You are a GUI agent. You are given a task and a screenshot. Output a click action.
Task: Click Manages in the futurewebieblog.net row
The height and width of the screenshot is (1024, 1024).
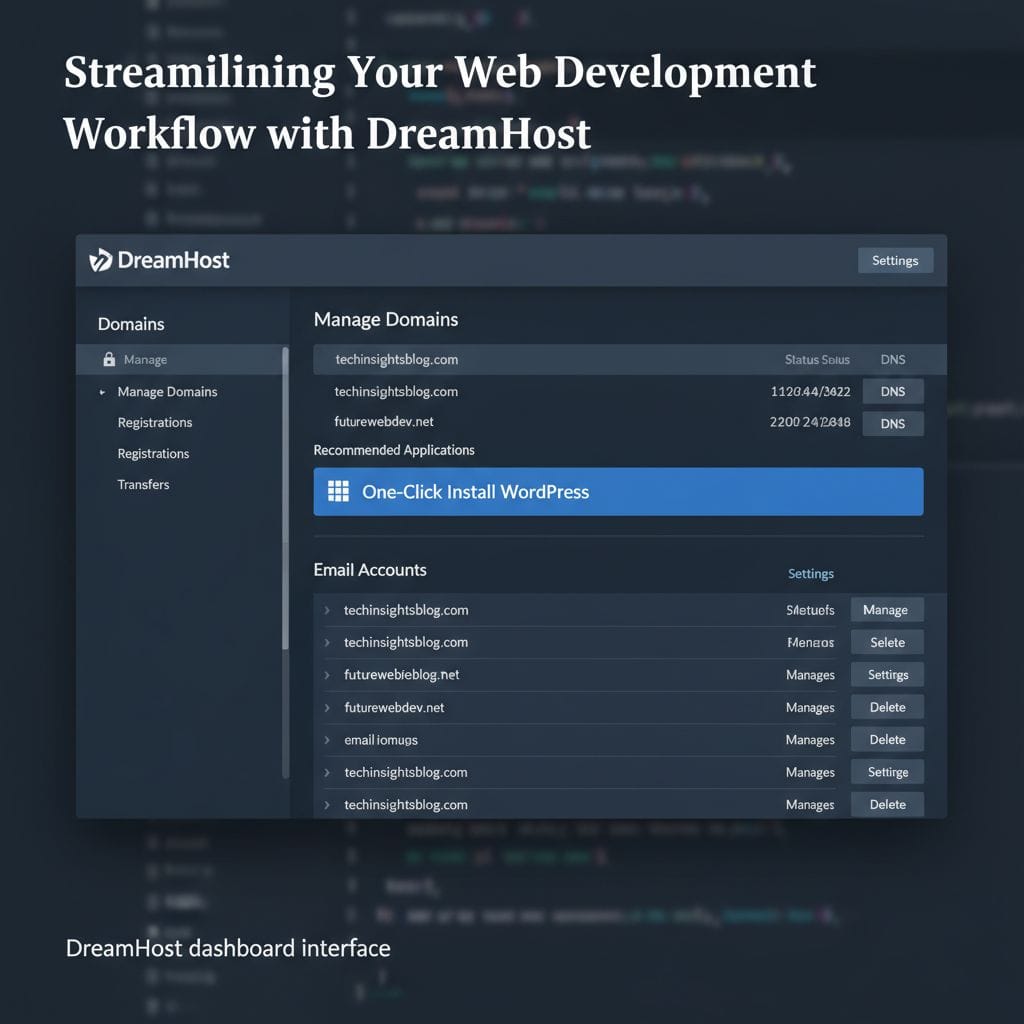click(x=810, y=675)
